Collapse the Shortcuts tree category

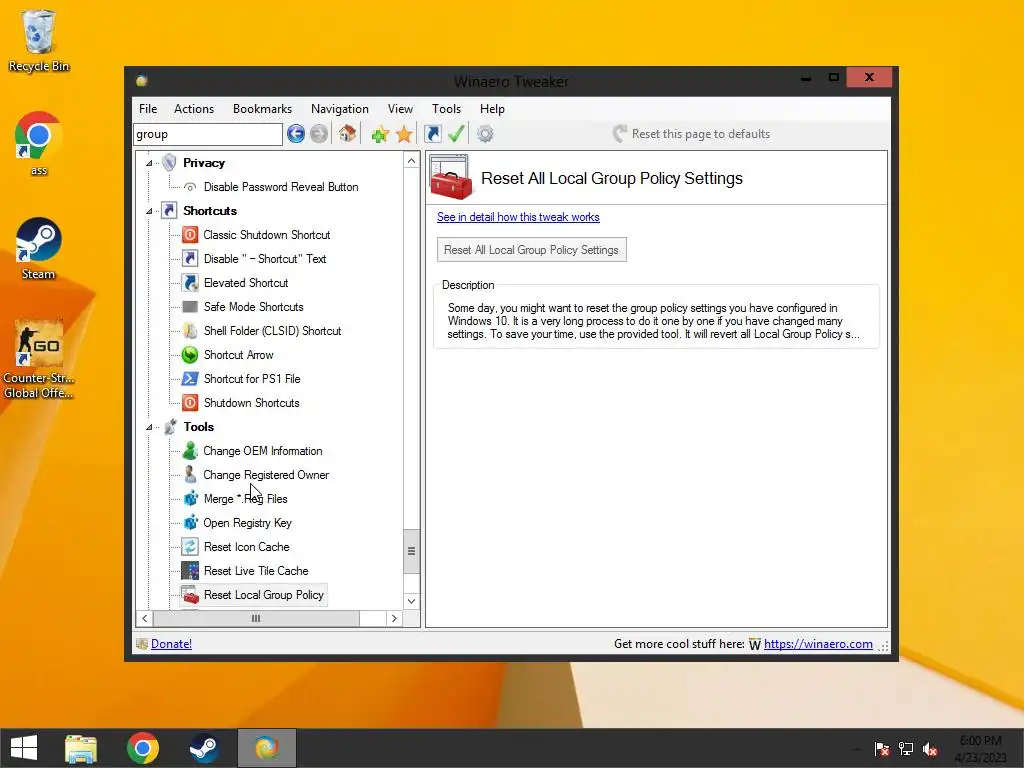tap(149, 211)
